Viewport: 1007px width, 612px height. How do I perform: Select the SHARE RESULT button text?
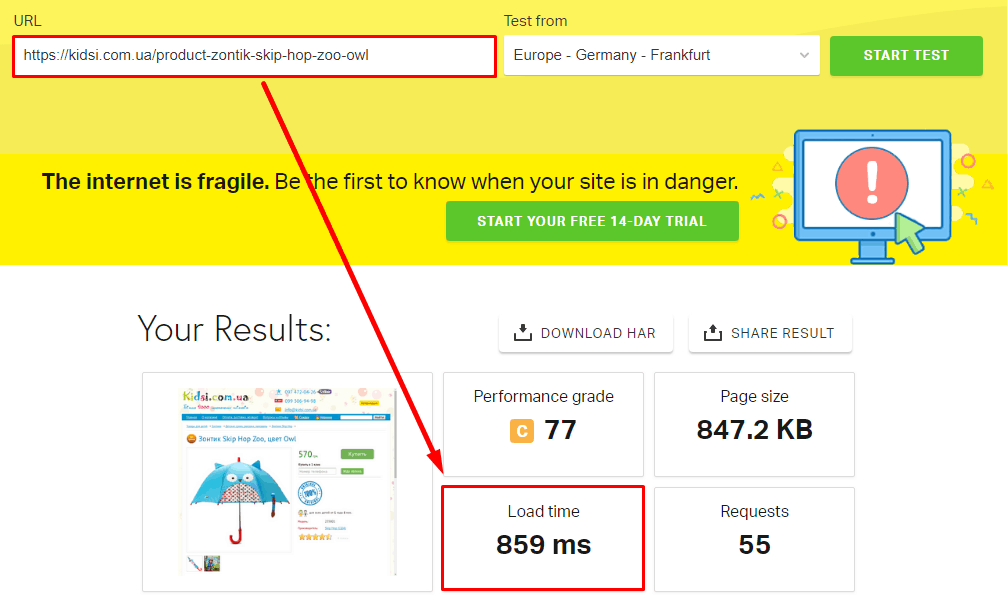782,333
